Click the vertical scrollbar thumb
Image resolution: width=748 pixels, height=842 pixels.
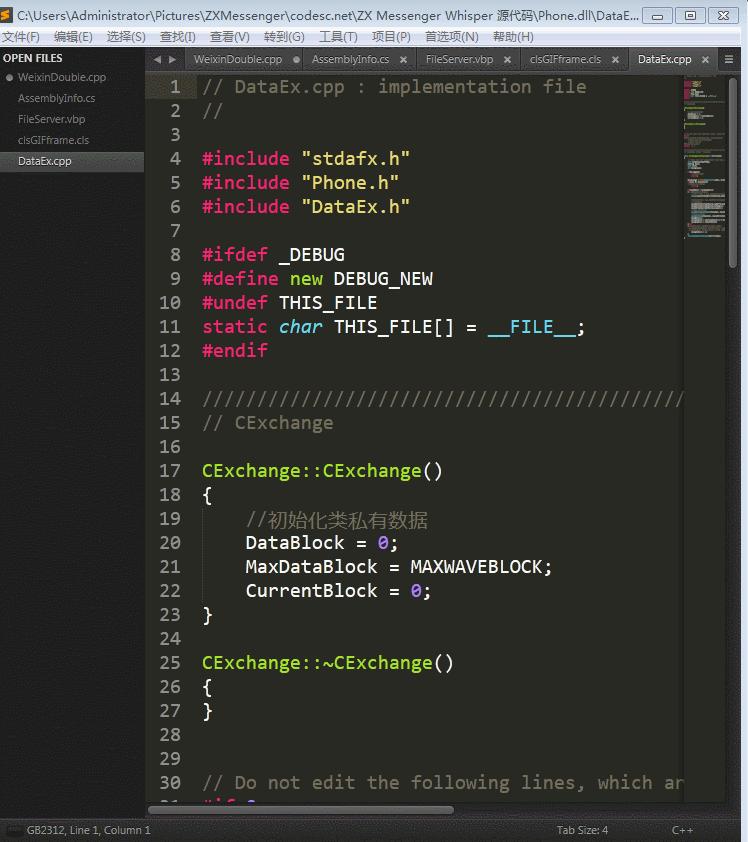(733, 173)
